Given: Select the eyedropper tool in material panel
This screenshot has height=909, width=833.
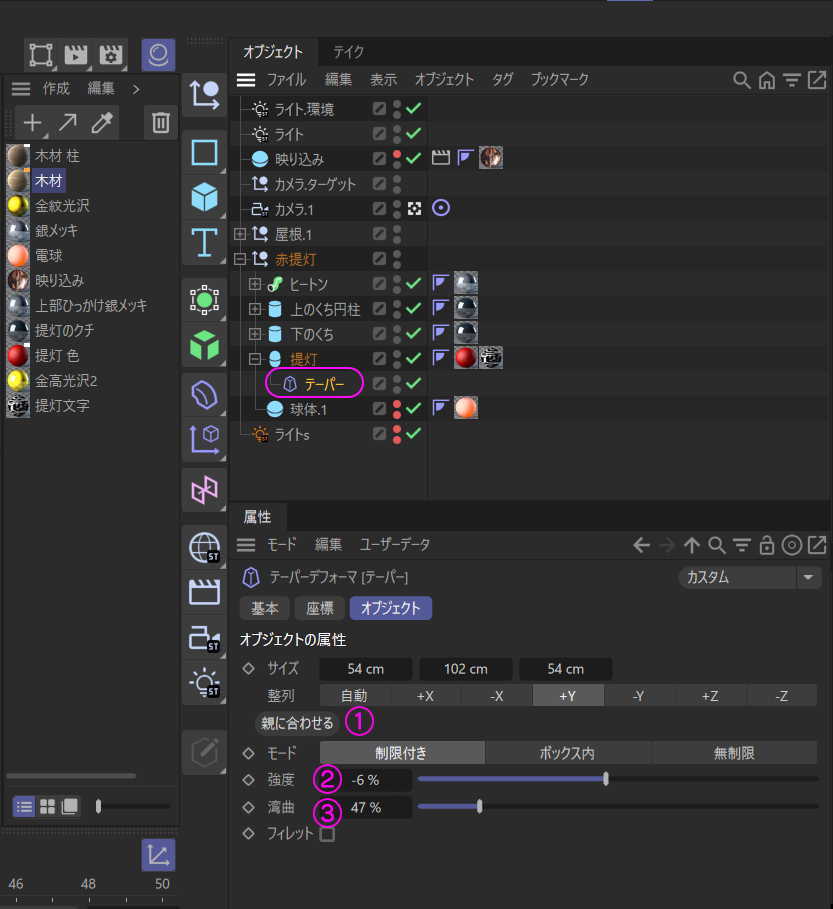Looking at the screenshot, I should pyautogui.click(x=103, y=123).
